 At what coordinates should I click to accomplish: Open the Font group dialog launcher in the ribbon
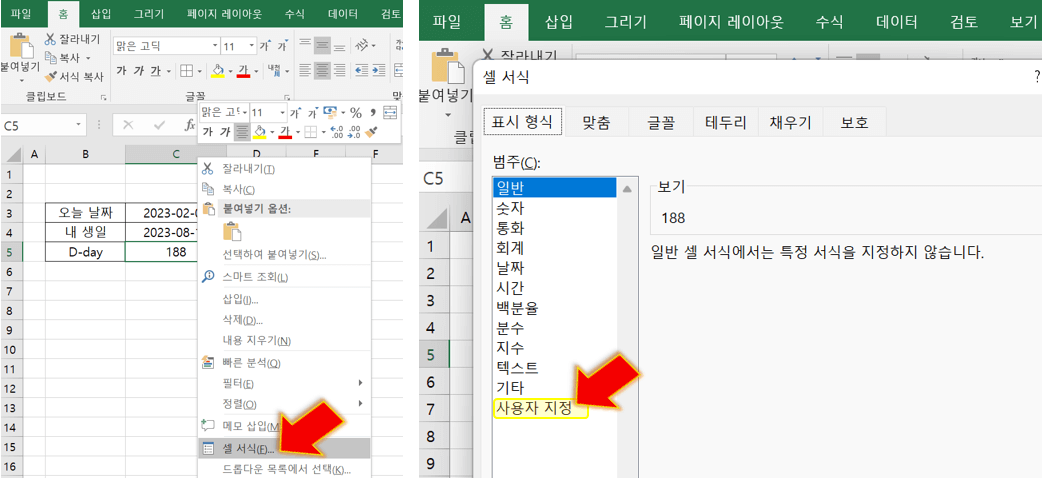coord(289,97)
